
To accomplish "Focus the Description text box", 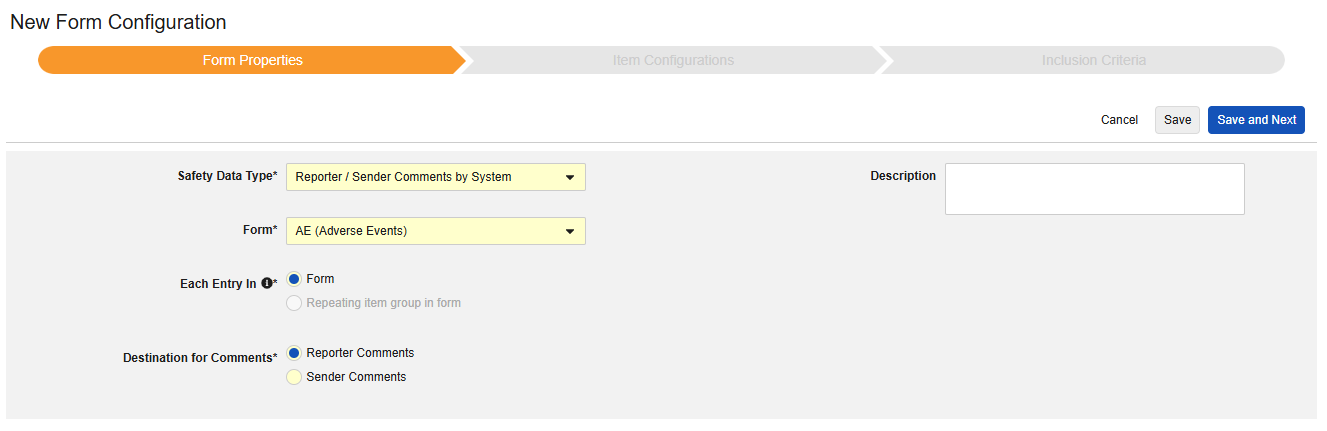I will (x=1094, y=189).
